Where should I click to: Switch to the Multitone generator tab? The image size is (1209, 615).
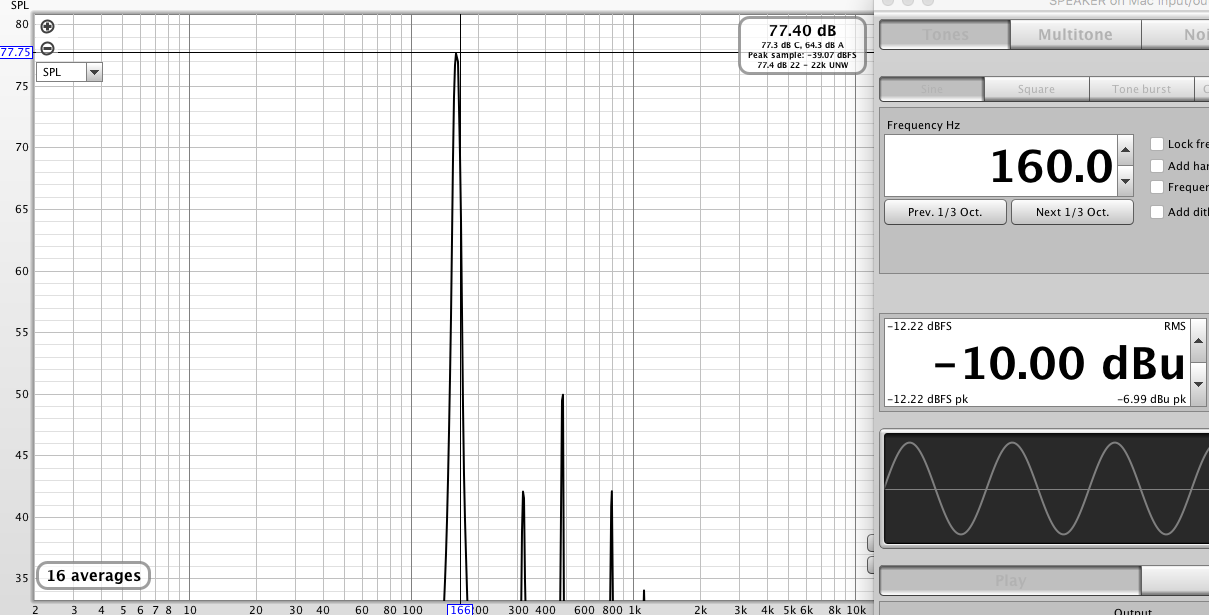pyautogui.click(x=1075, y=34)
